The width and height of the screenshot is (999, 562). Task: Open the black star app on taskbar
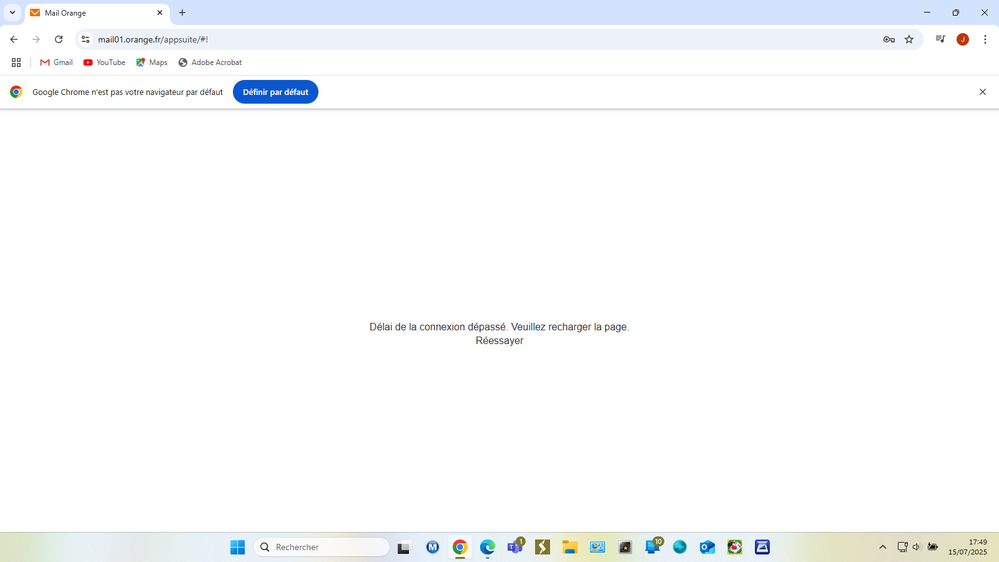click(625, 547)
